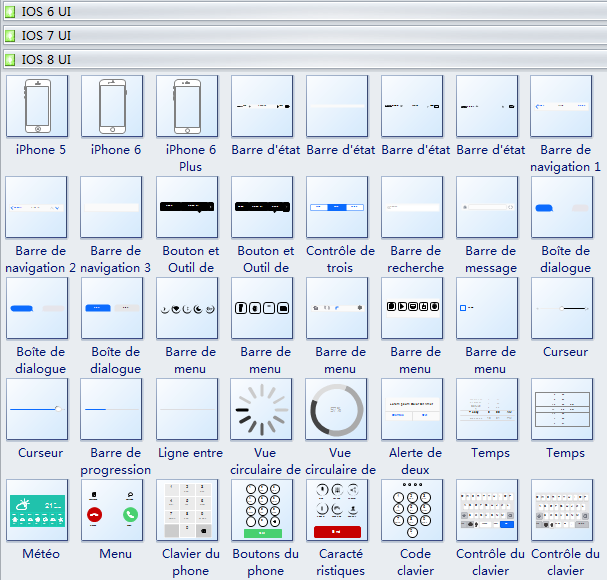Click the Barre de navigation 1 label
The image size is (607, 580).
565,158
